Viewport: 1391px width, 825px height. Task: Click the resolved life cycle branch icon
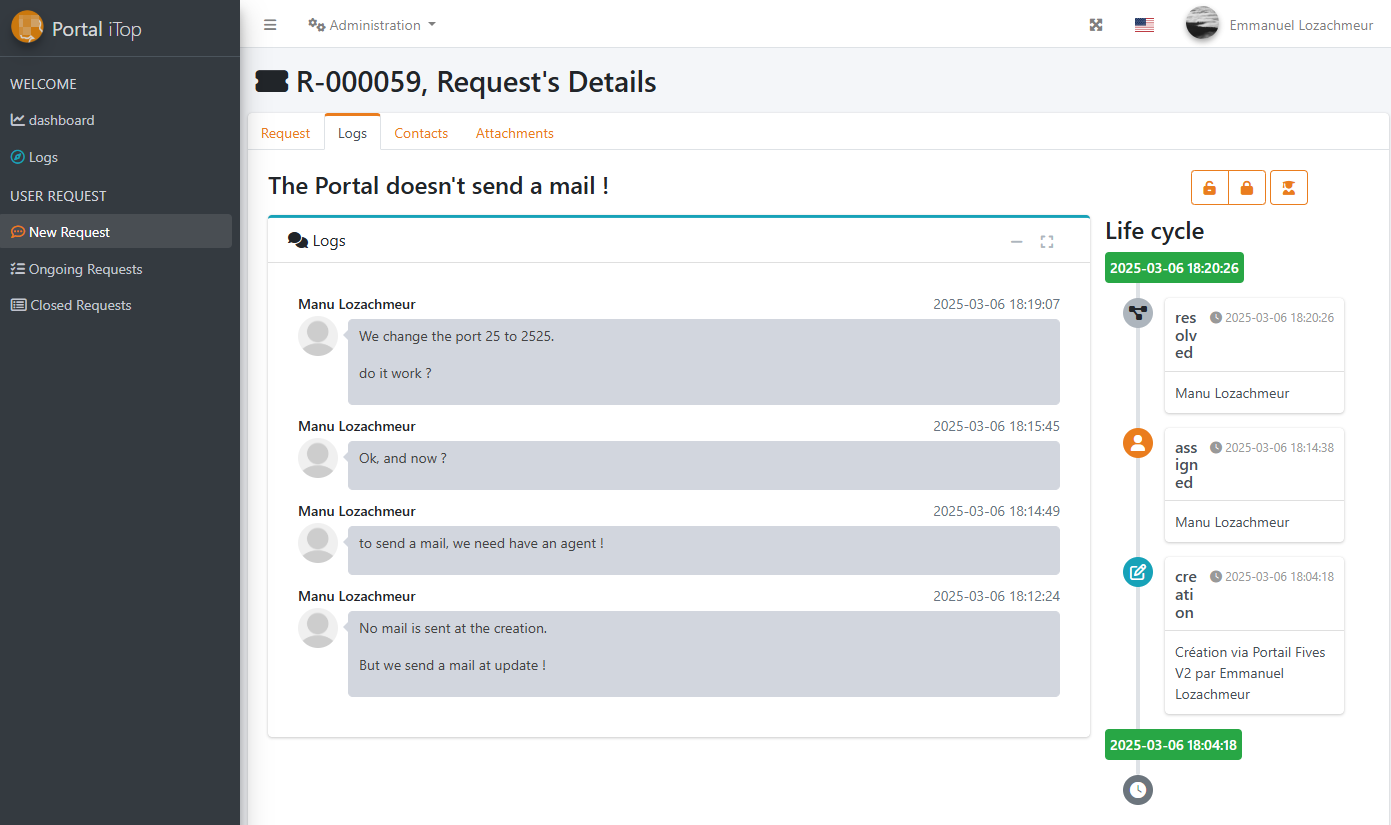1137,313
